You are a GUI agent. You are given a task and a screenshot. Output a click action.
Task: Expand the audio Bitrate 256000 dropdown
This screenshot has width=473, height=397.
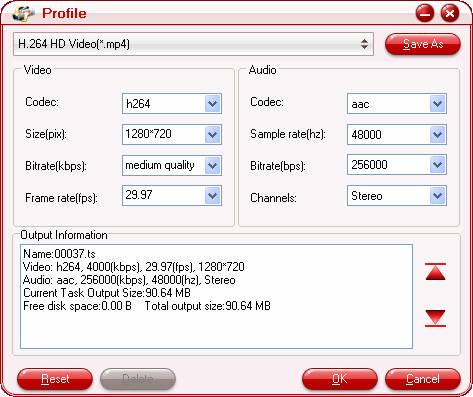pos(397,165)
